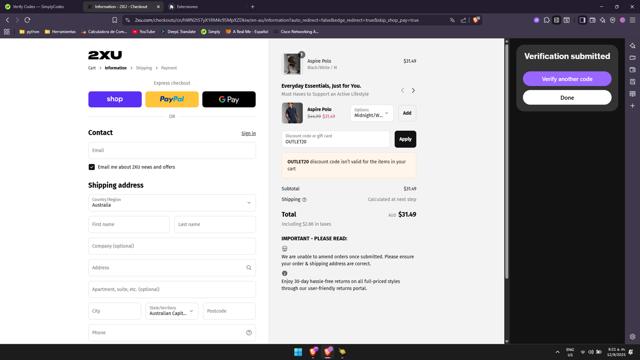Close the Information - 2XU - Checkout tab
The height and width of the screenshot is (360, 640).
click(x=158, y=7)
